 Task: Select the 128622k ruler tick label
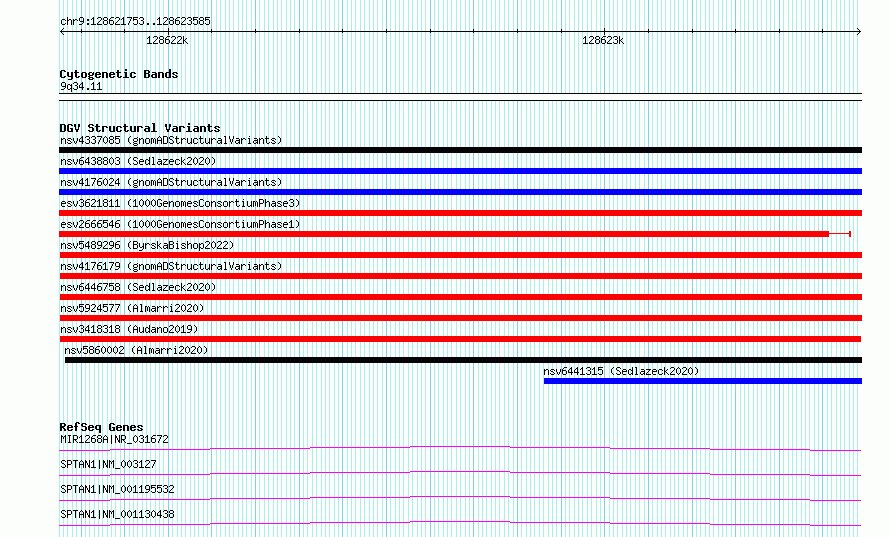[167, 40]
